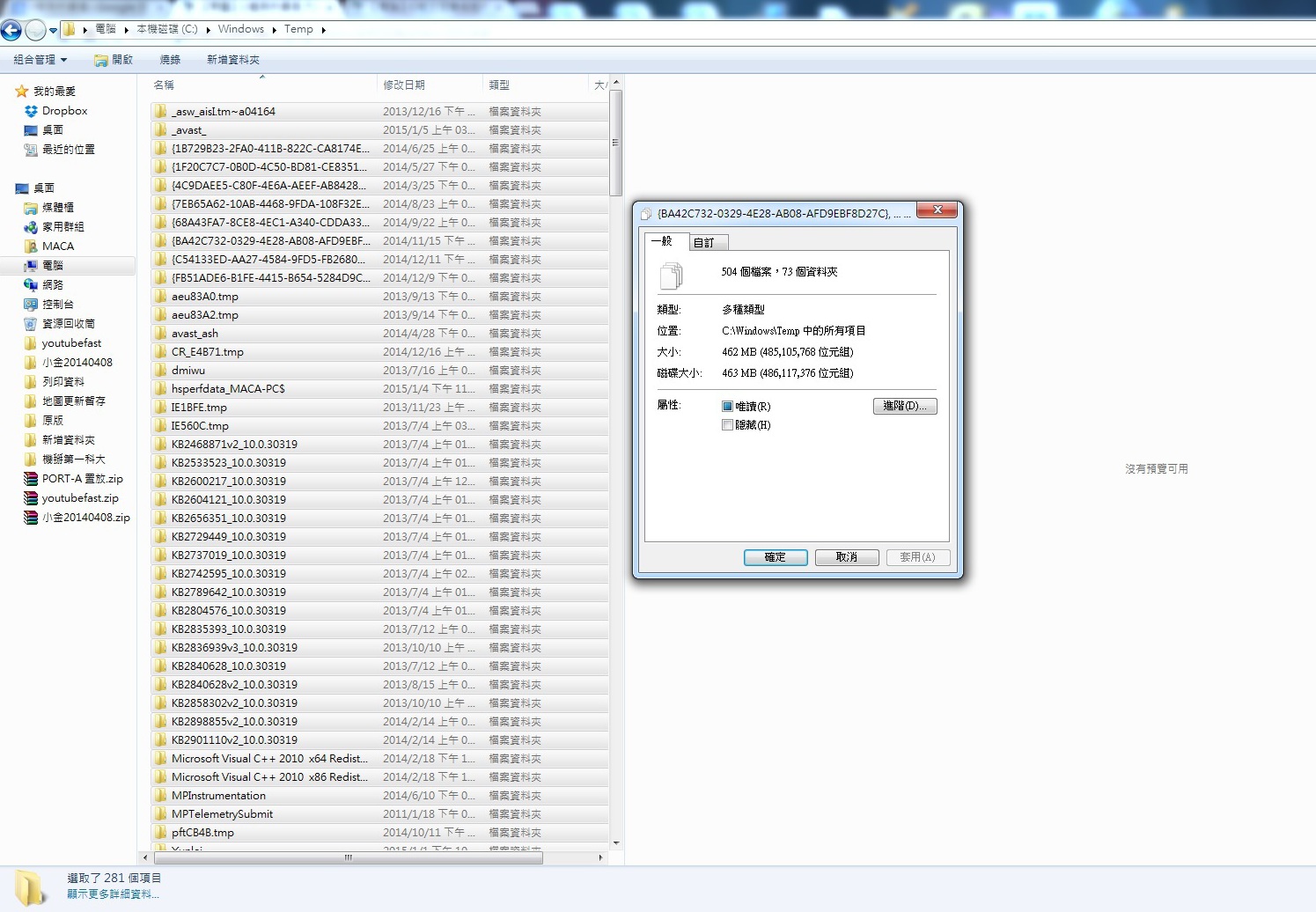
Task: Expand the path arrow after Temp in address bar
Action: click(324, 30)
